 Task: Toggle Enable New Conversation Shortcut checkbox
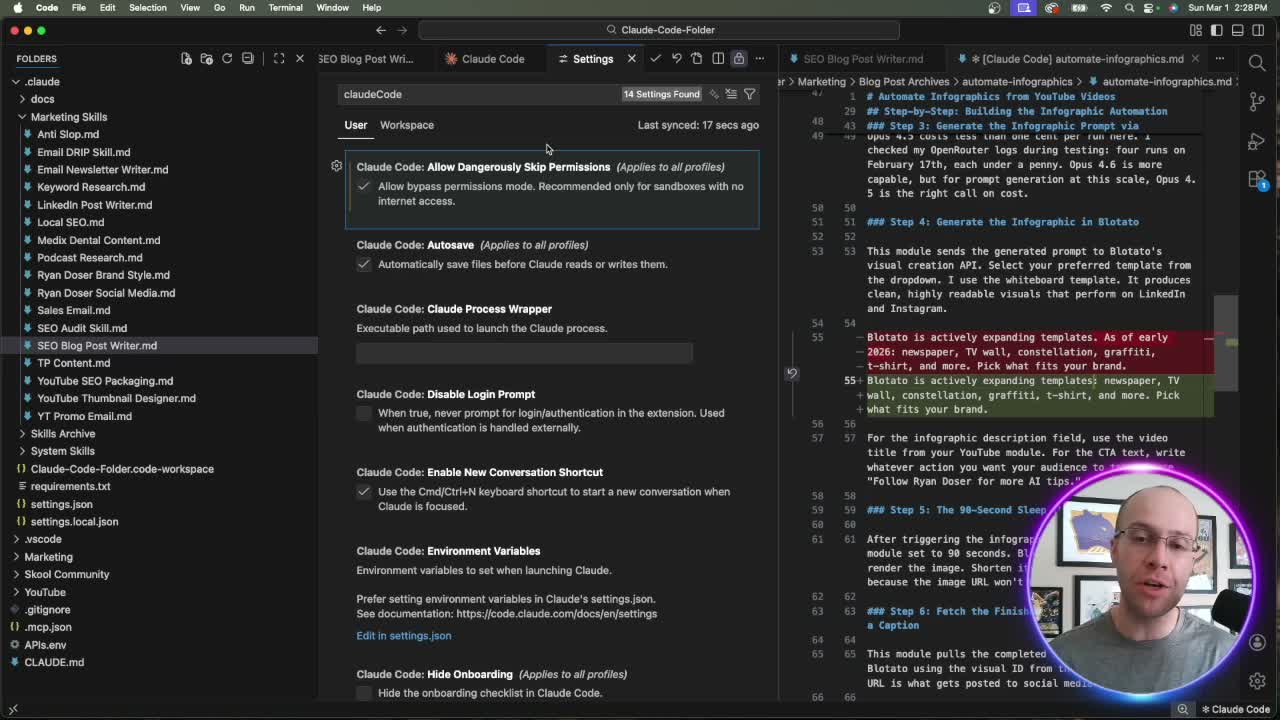point(364,492)
